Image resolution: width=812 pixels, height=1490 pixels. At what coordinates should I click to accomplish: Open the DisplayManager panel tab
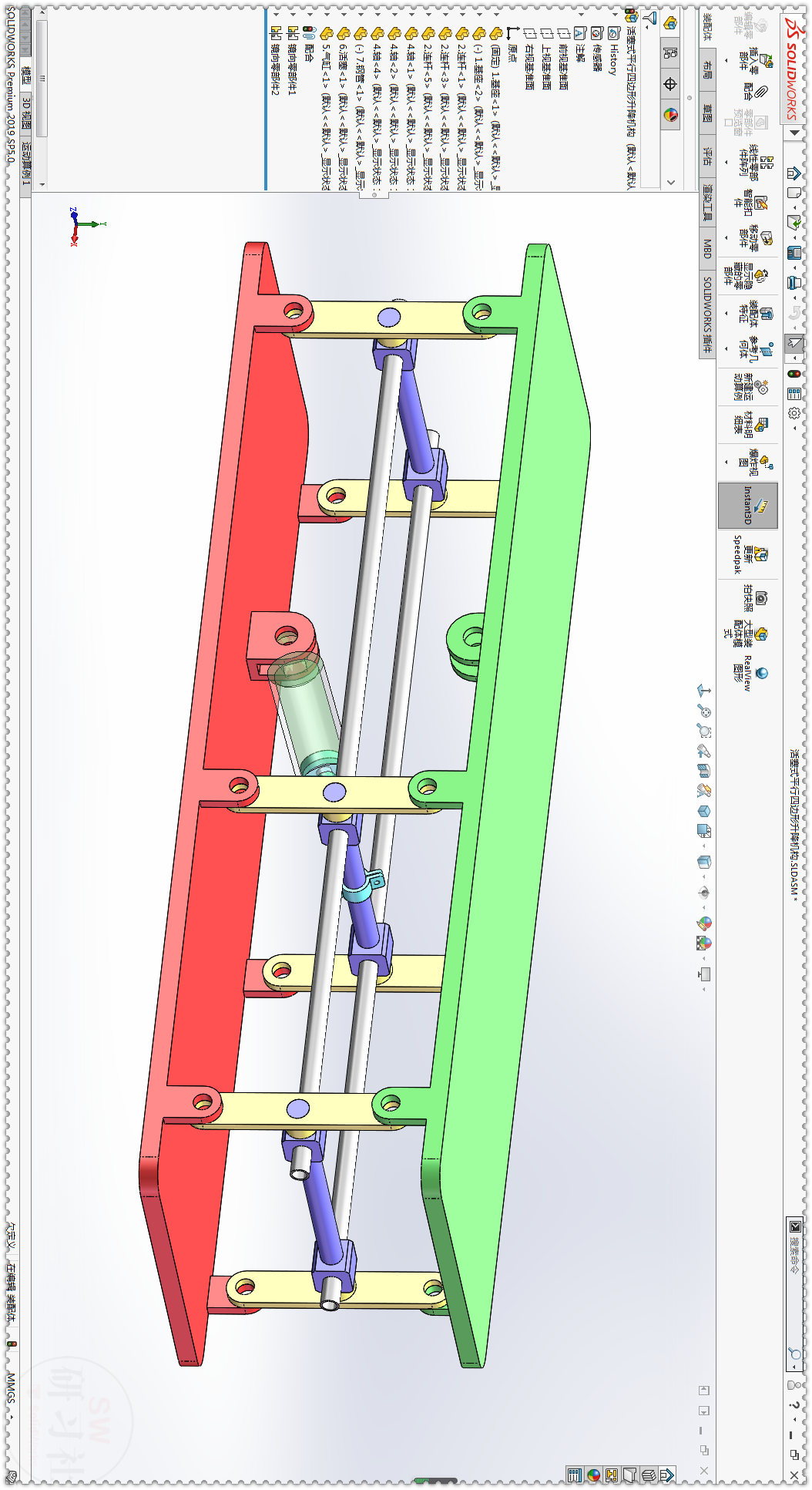(x=670, y=115)
